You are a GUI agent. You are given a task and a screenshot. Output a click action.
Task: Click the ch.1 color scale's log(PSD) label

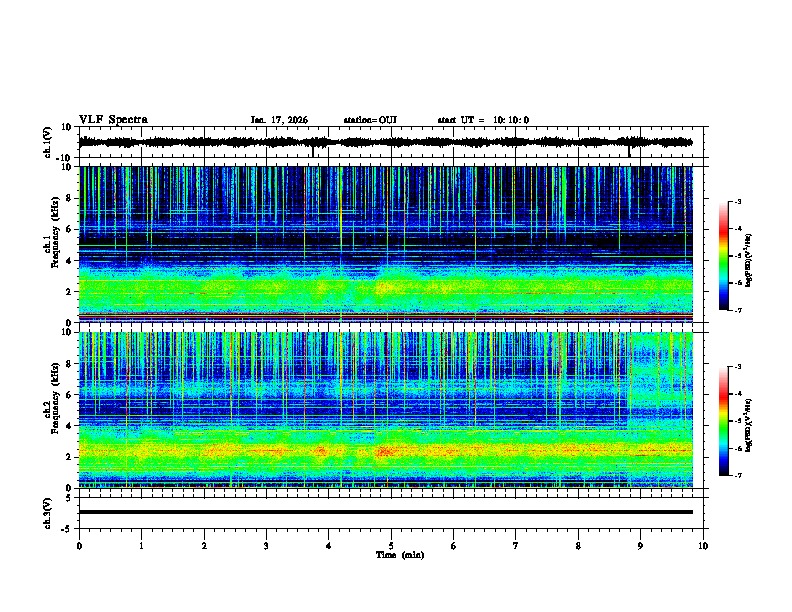click(748, 260)
